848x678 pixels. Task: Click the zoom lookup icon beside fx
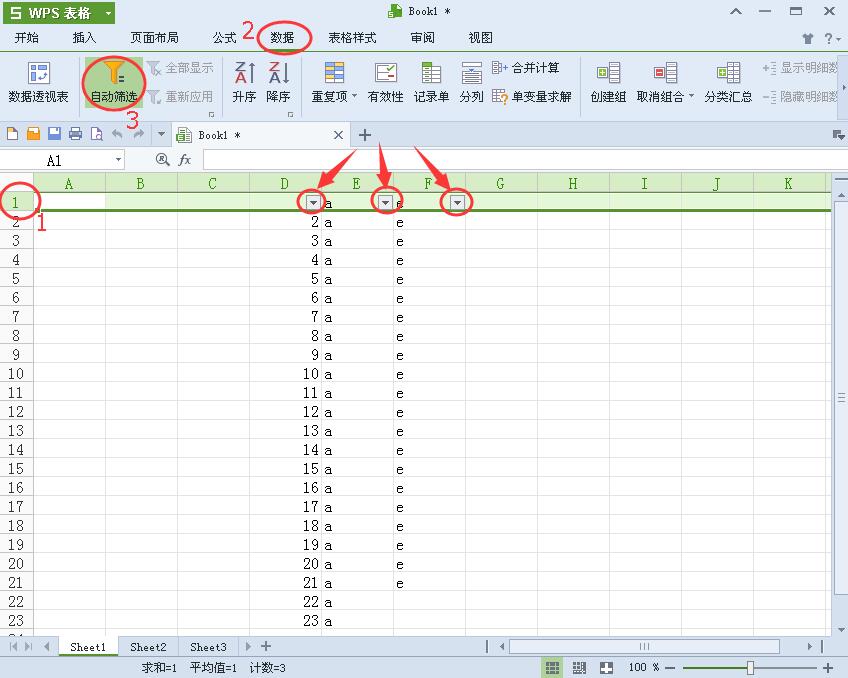click(162, 159)
